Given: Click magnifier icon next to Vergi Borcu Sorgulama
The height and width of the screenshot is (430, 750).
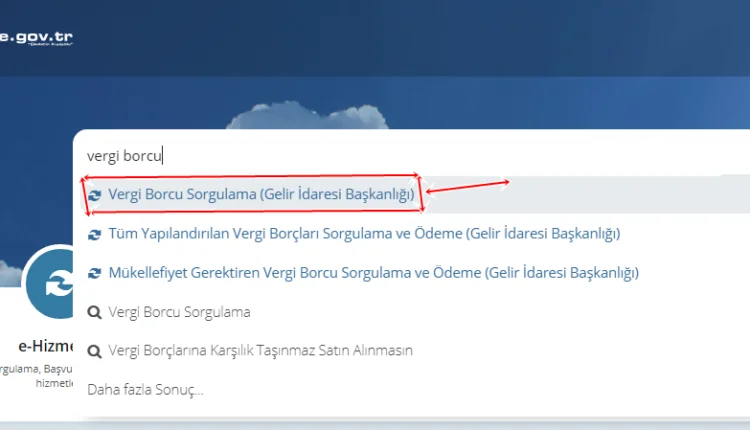Looking at the screenshot, I should tap(95, 313).
